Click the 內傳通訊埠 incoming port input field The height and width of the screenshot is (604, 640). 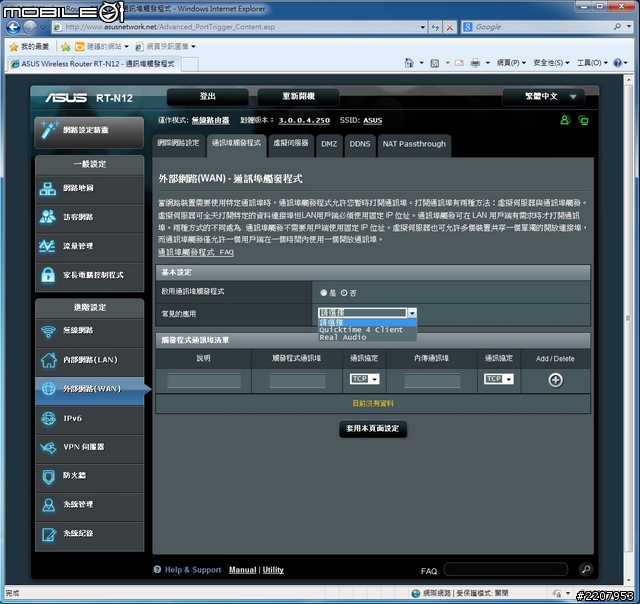pyautogui.click(x=432, y=380)
